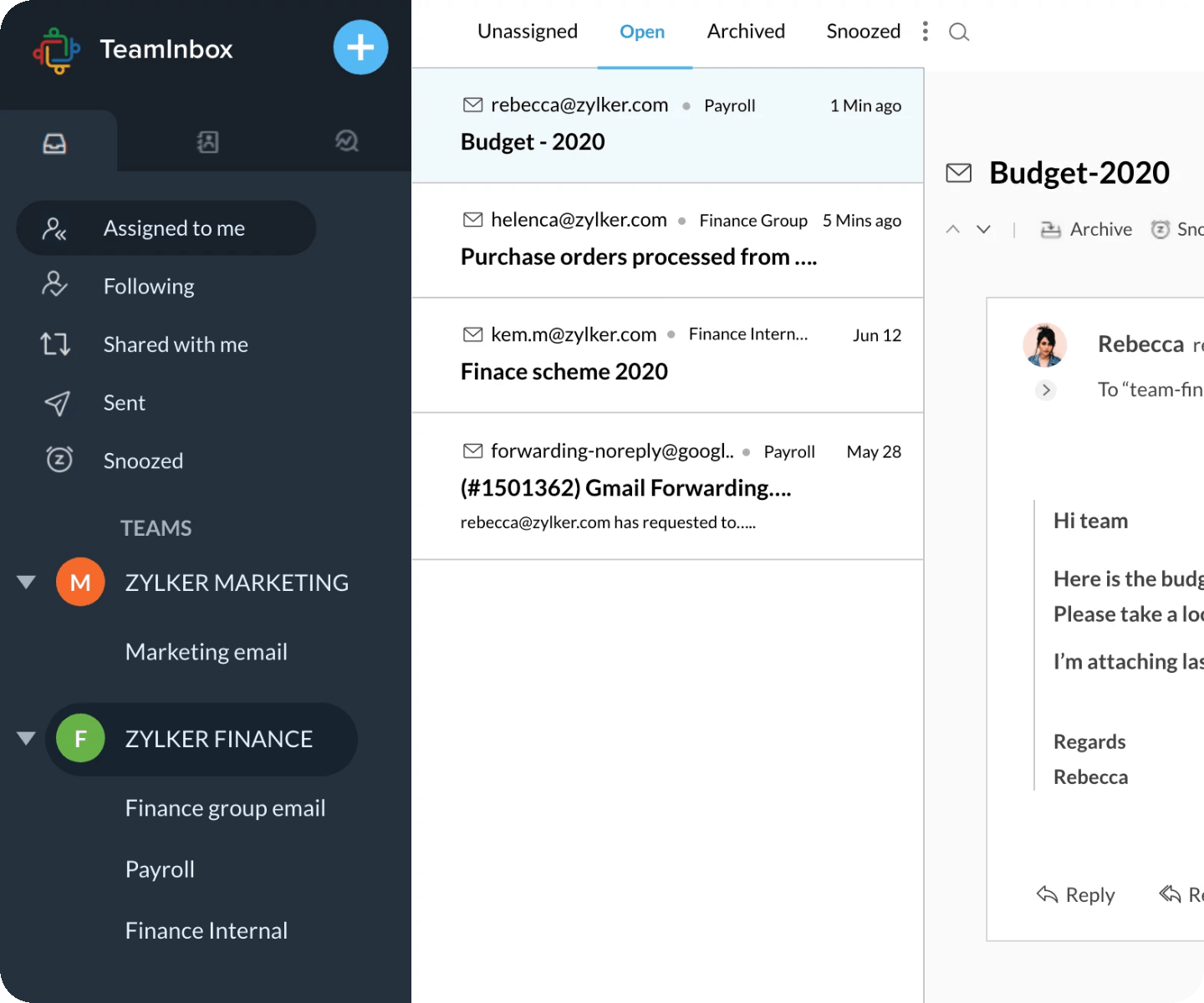The image size is (1204, 1003).
Task: Open the Payroll inbox under Zylker Finance
Action: point(160,869)
